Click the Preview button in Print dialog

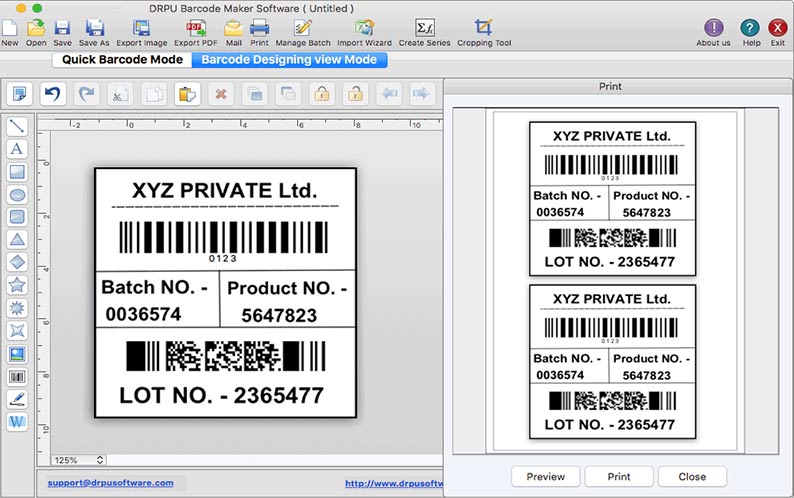tap(546, 476)
